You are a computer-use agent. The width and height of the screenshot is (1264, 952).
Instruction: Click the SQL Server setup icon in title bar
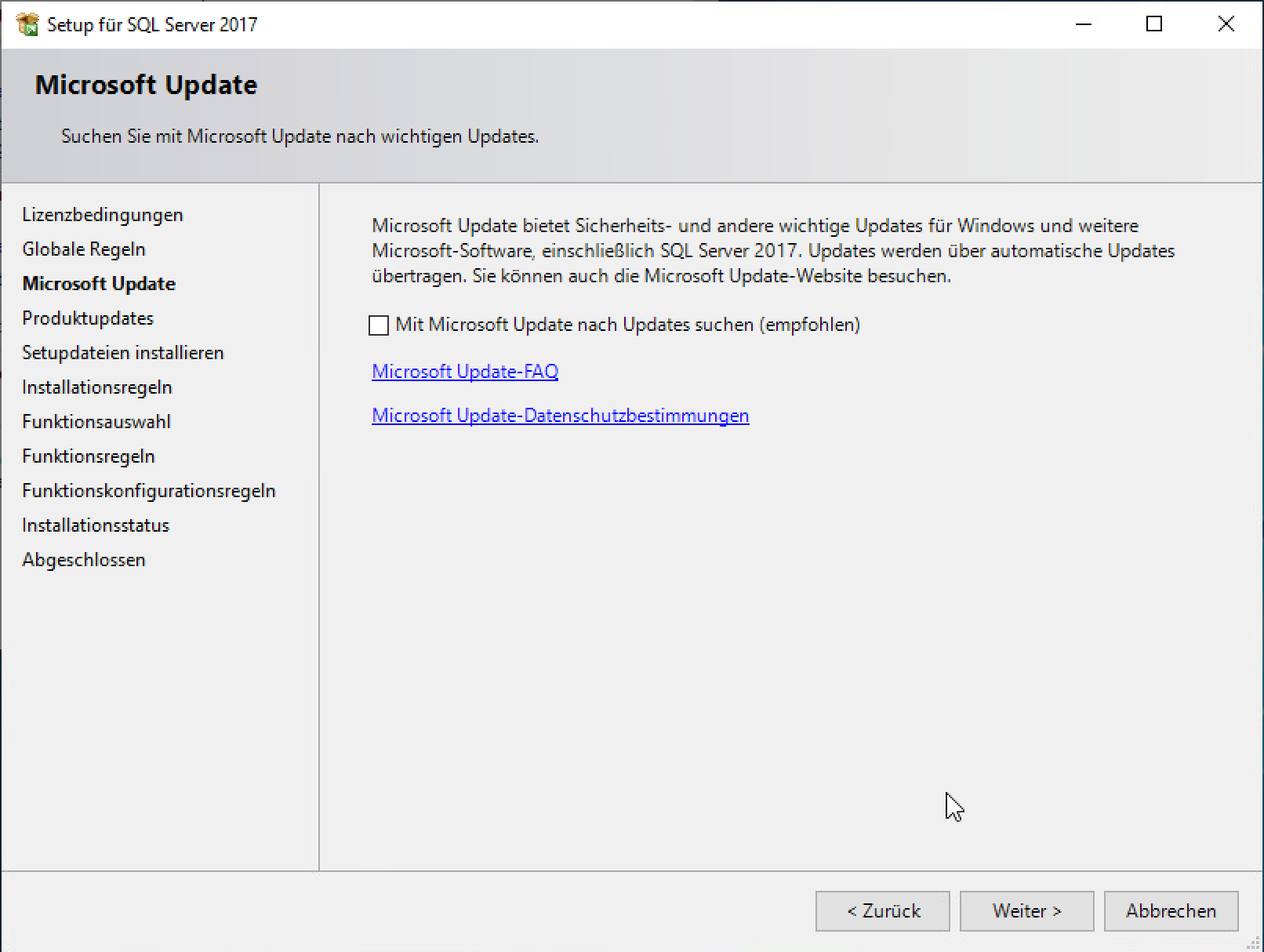click(x=27, y=24)
